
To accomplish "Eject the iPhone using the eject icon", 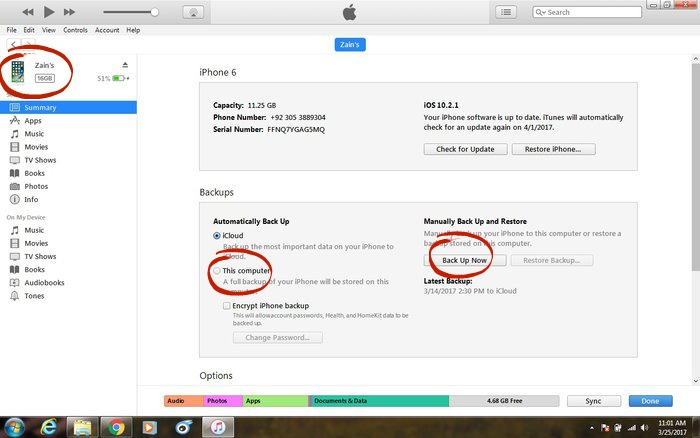I will [125, 65].
